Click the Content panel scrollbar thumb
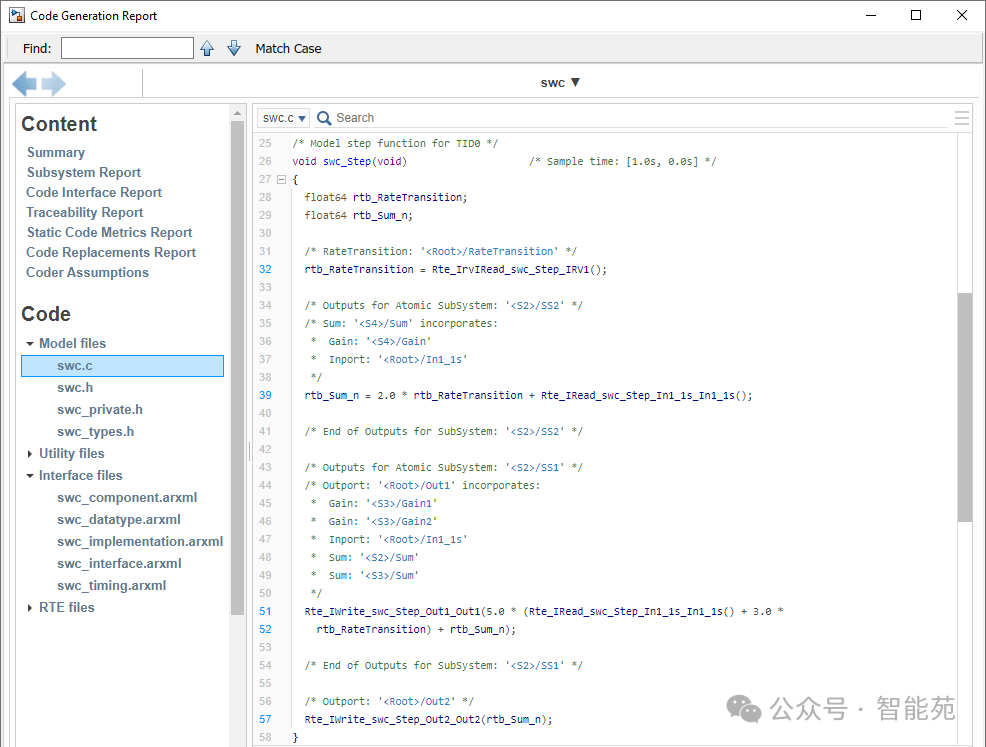 [237, 367]
